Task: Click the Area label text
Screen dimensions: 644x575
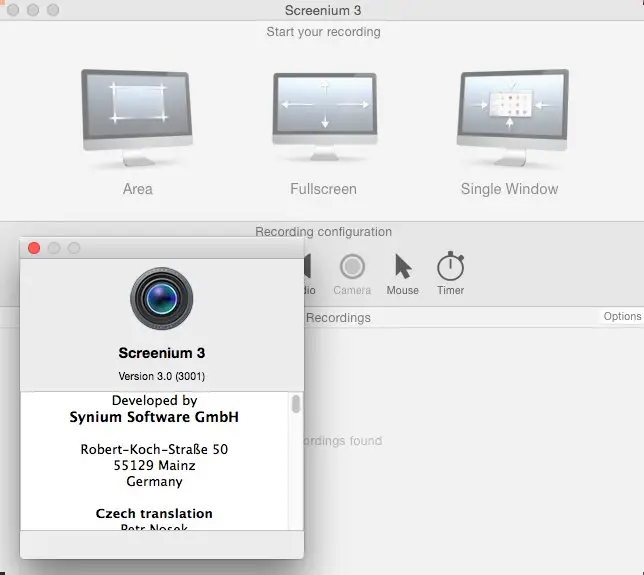Action: 138,189
